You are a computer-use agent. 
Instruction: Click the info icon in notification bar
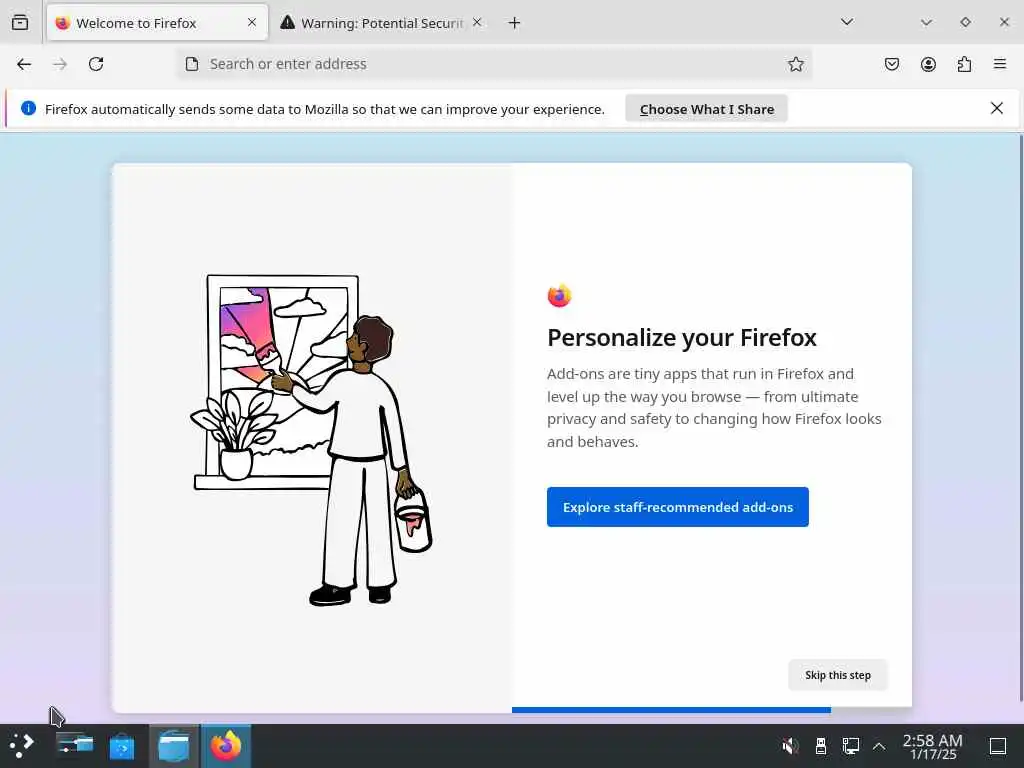pyautogui.click(x=28, y=108)
